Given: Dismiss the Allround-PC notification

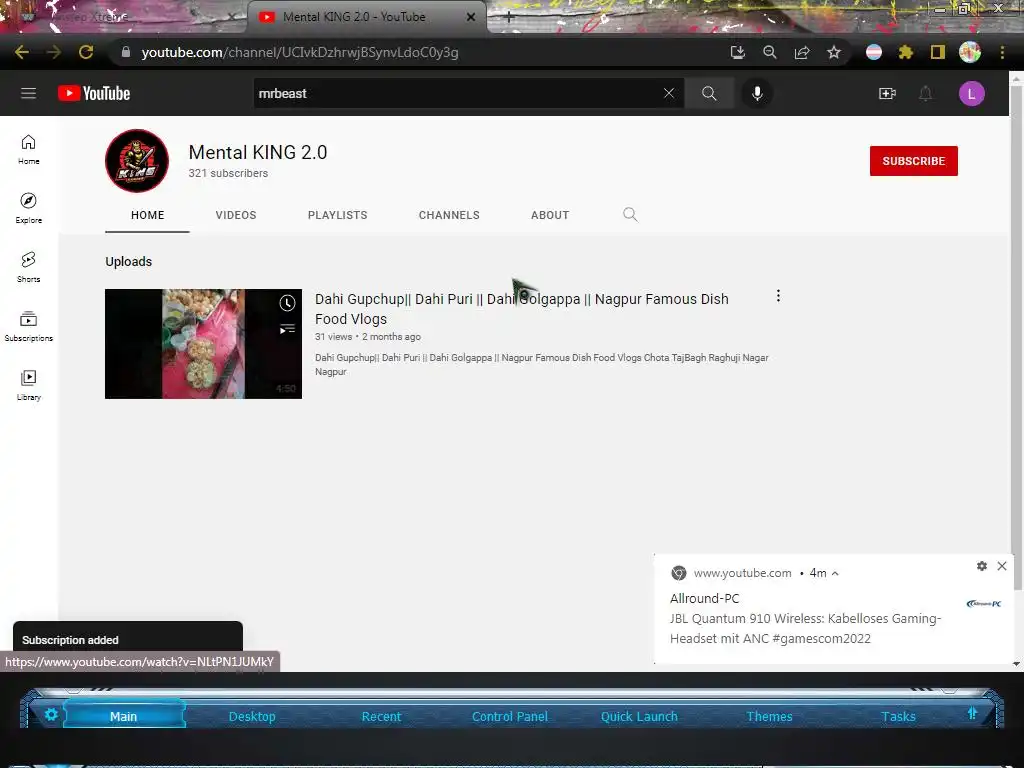Looking at the screenshot, I should point(1002,566).
